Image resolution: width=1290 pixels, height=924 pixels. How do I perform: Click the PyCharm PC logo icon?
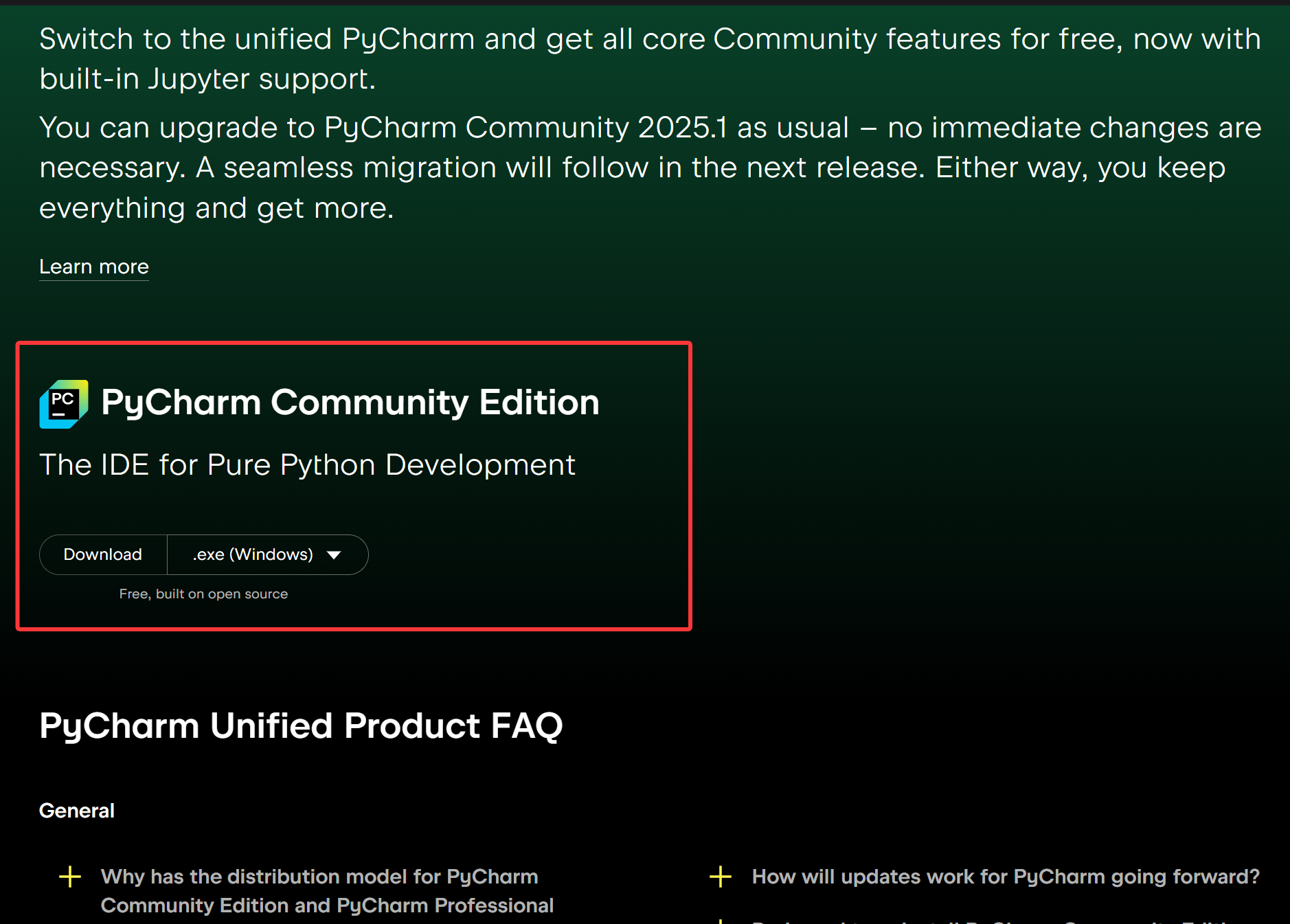pos(64,404)
